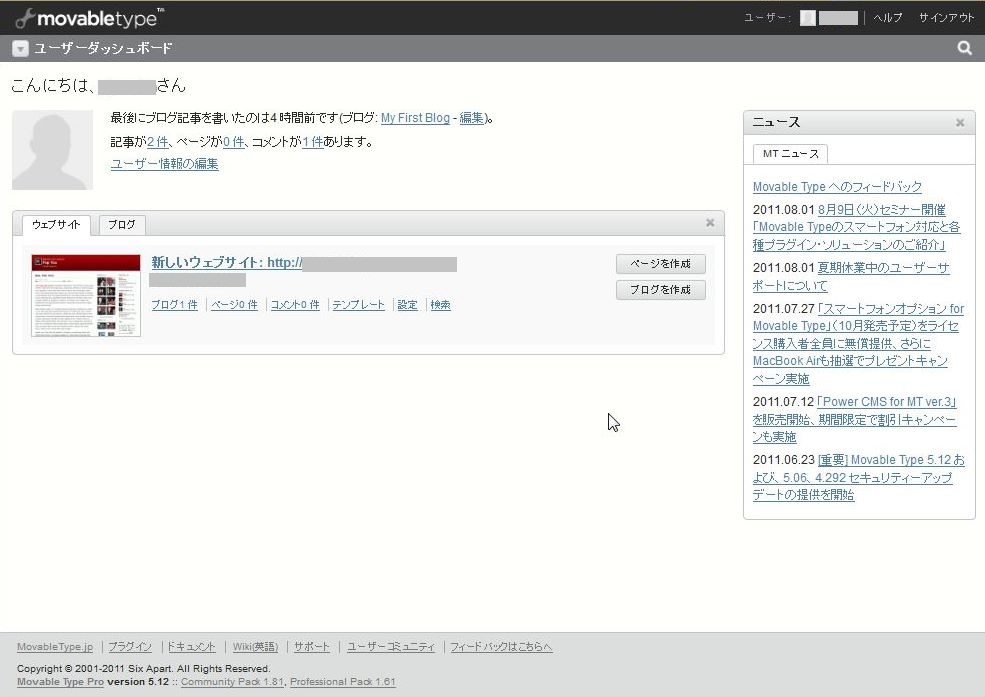Open the 1 件 comments link
Screen dimensions: 985x697
[x=312, y=142]
